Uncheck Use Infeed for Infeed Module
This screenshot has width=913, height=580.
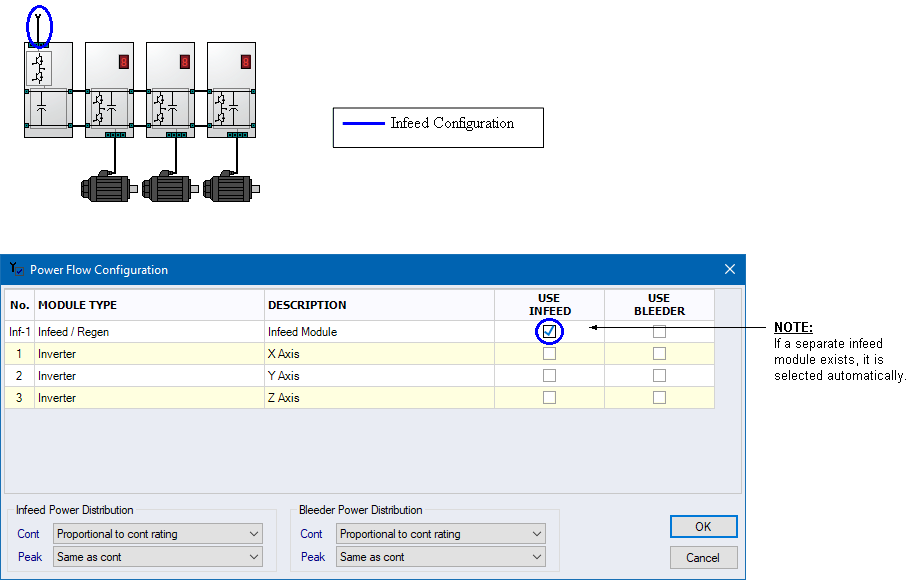549,331
